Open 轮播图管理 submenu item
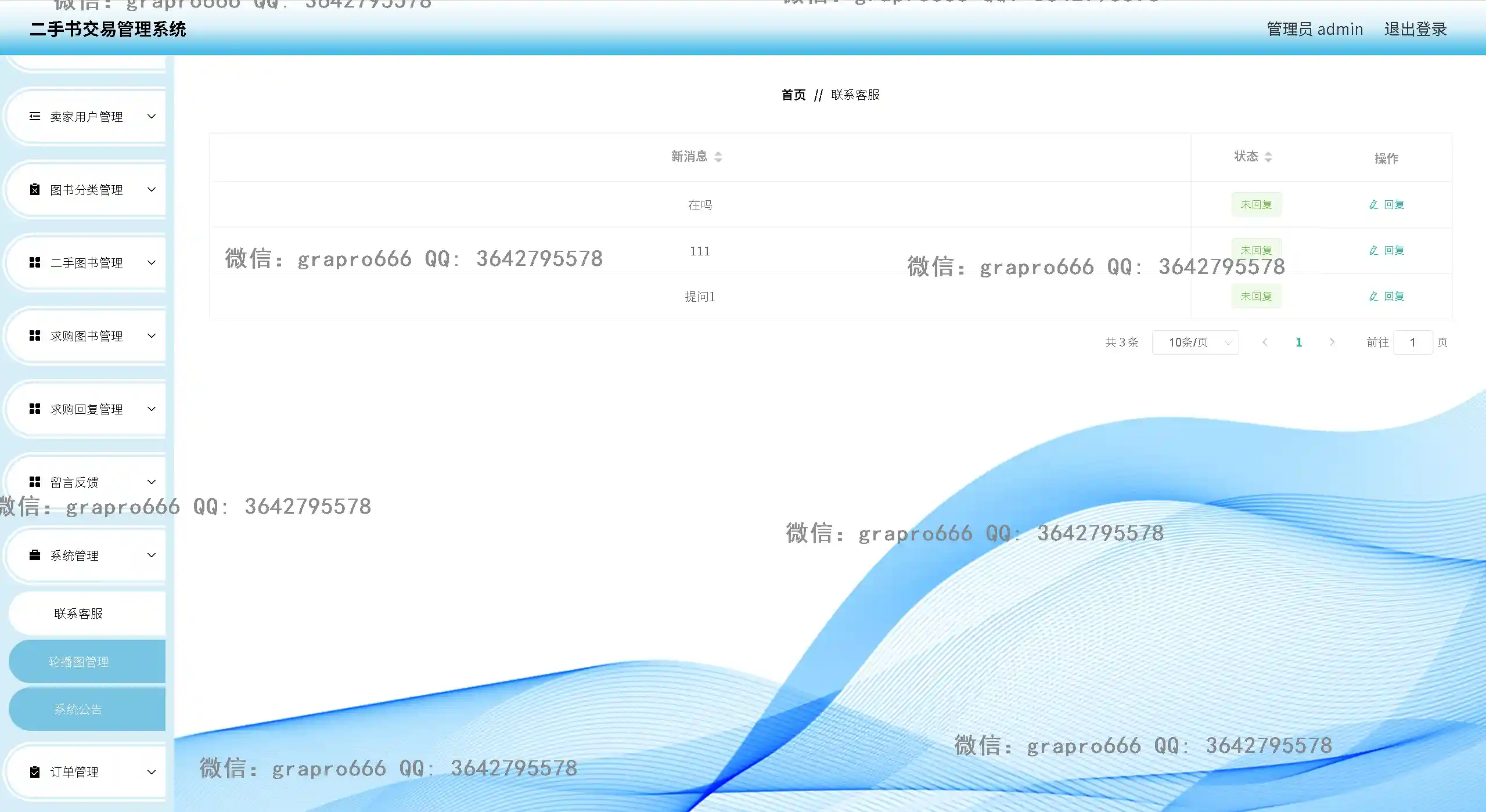 point(78,662)
